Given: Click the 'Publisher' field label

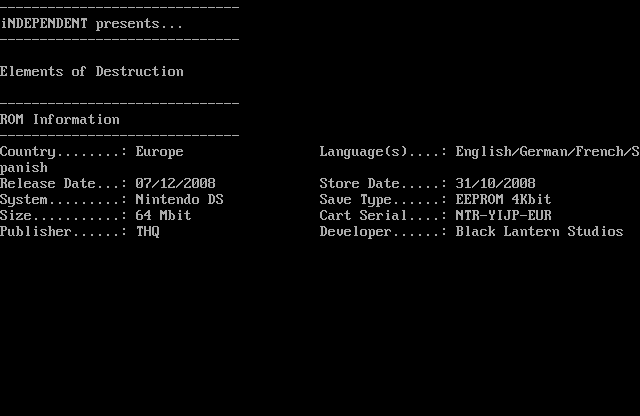Looking at the screenshot, I should click(36, 231).
